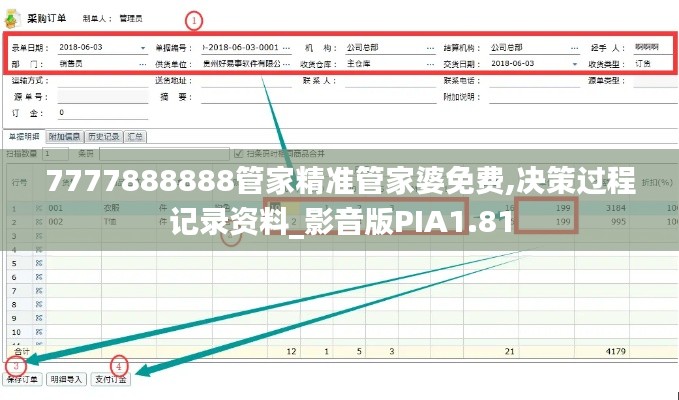Switch to the 历史记录 tab
Viewport: 679px width, 400px height.
point(104,137)
